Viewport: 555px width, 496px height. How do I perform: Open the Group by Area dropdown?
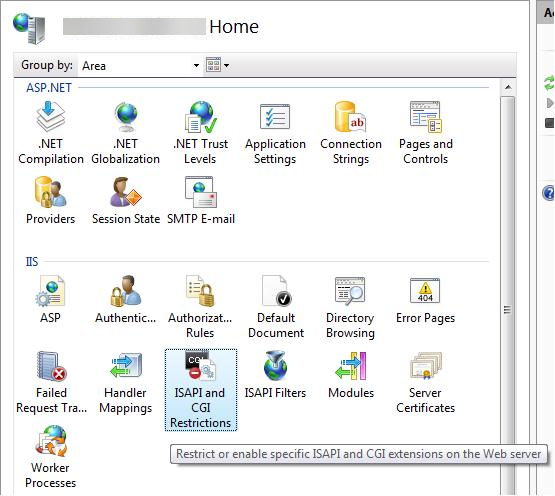tap(140, 65)
